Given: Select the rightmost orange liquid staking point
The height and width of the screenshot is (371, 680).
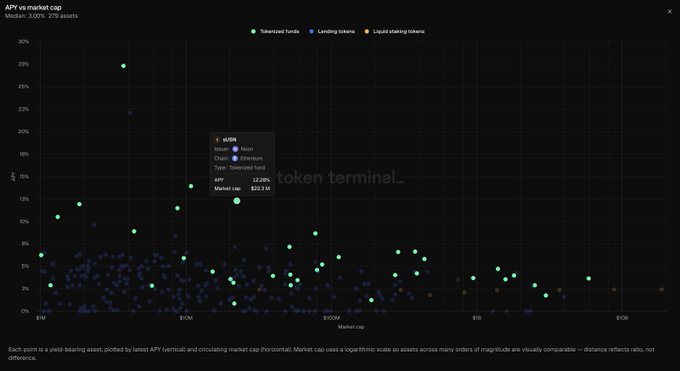Looking at the screenshot, I should (662, 289).
